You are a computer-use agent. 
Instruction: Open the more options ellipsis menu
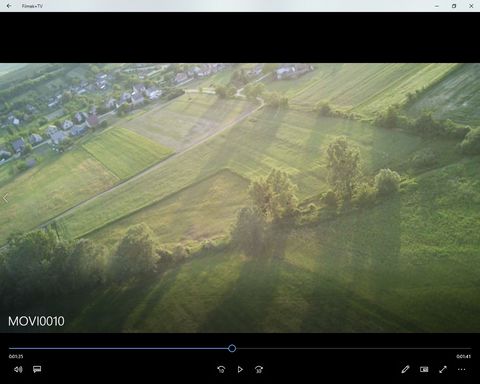[462, 369]
